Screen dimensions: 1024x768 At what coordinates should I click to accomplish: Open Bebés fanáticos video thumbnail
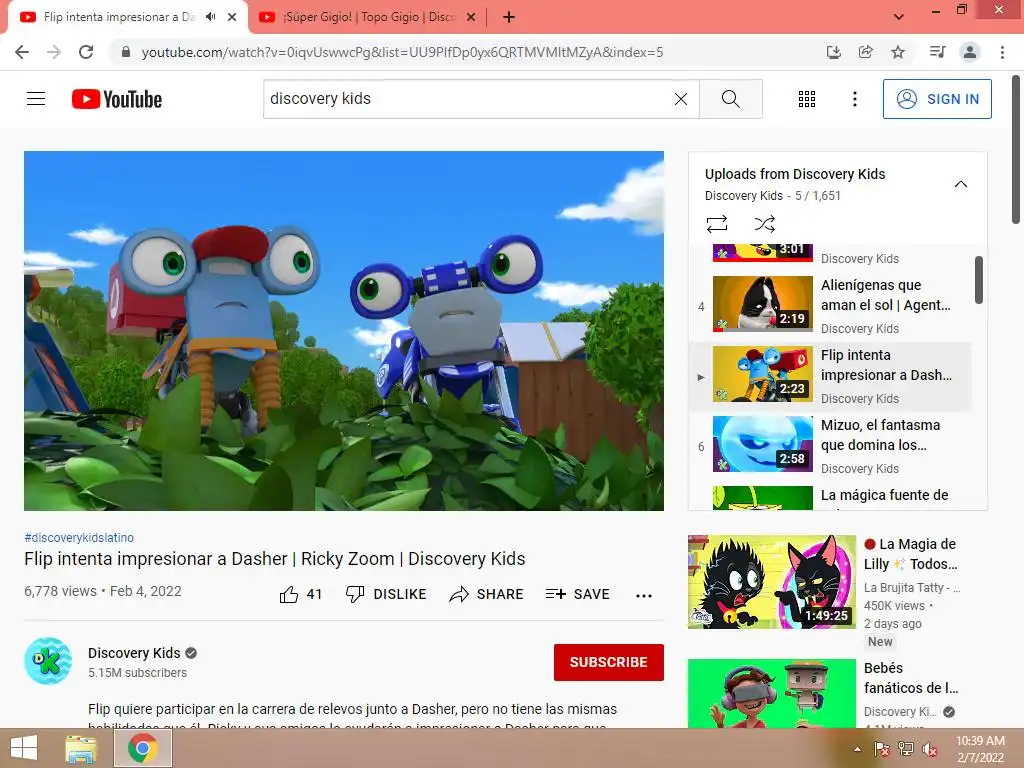[771, 694]
